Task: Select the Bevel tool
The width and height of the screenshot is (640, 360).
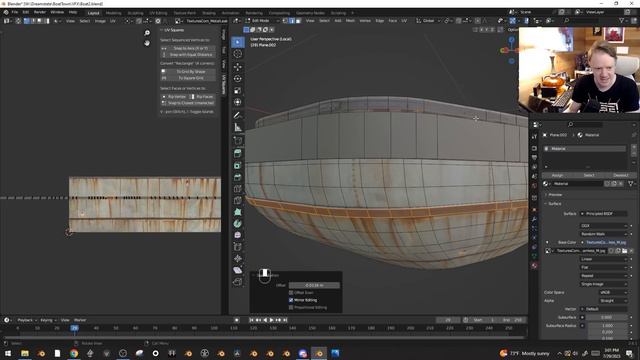Action: (238, 177)
